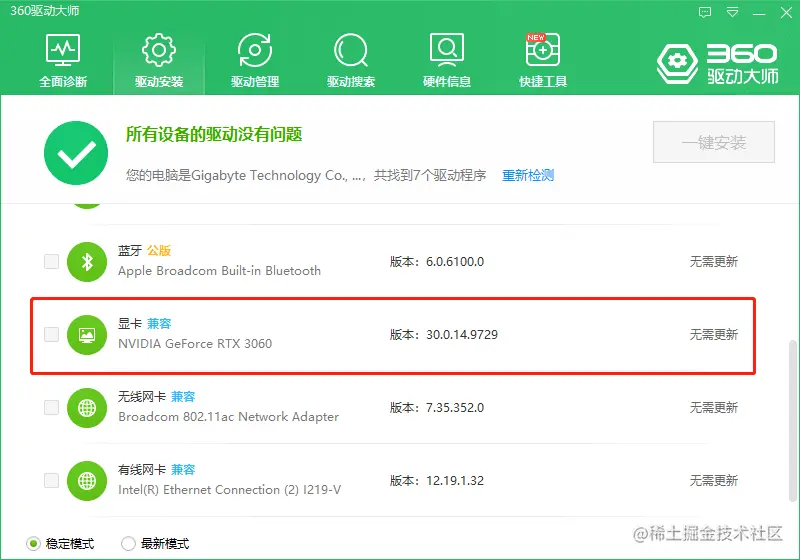Open the feedback chat icon in title bar
Image resolution: width=800 pixels, height=560 pixels.
pyautogui.click(x=705, y=12)
